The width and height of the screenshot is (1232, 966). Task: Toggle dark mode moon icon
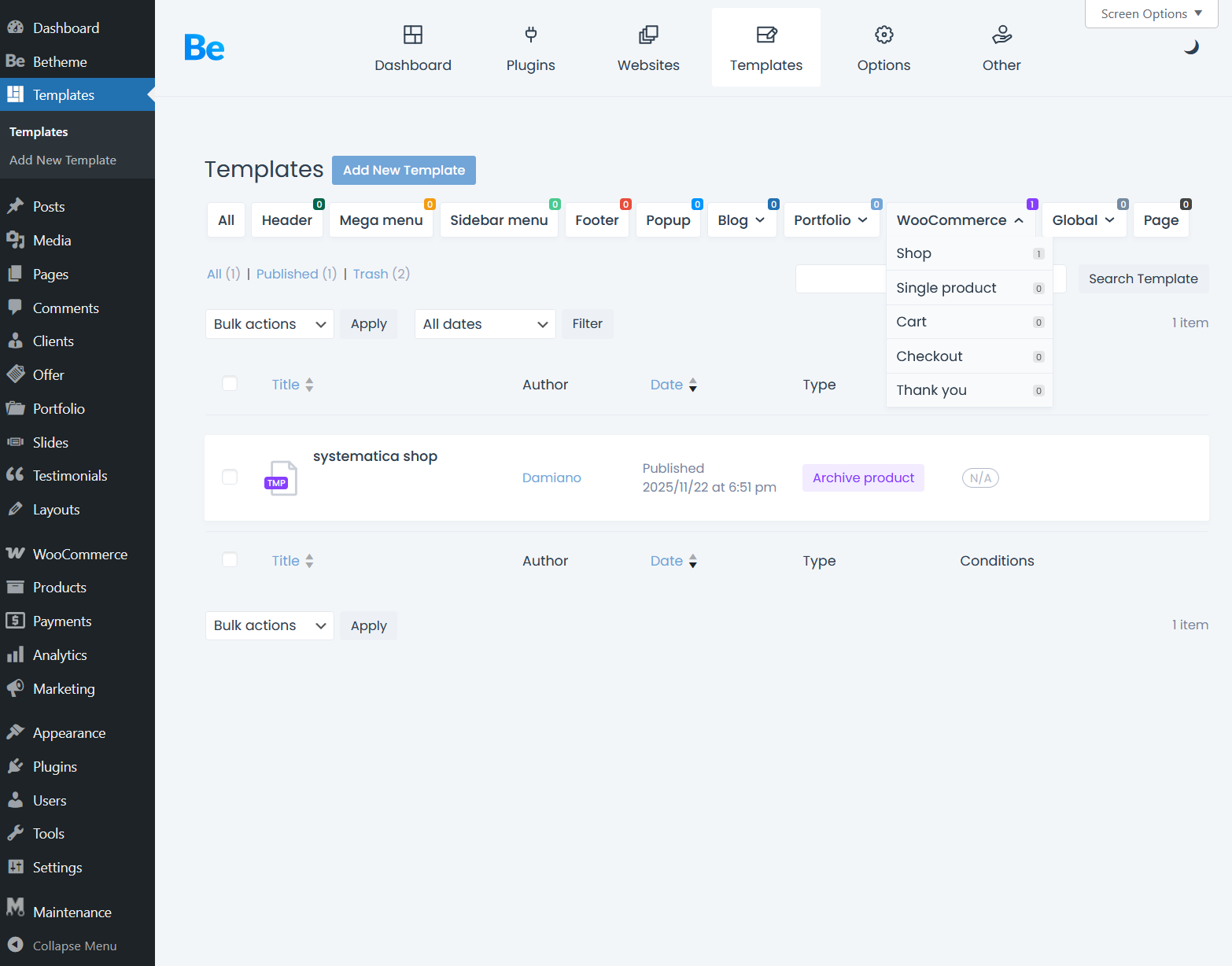[x=1191, y=47]
